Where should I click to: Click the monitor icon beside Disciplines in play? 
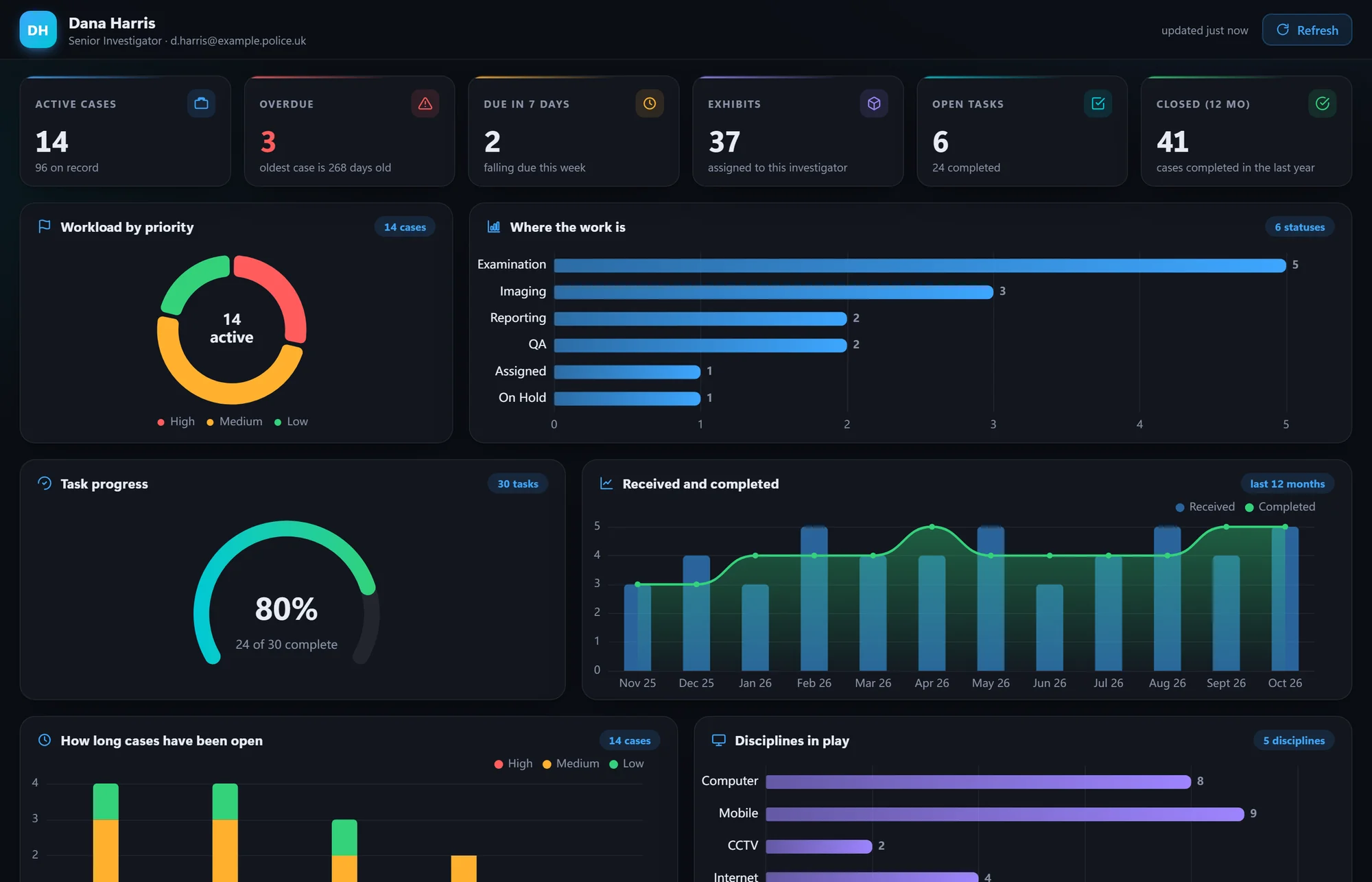coord(719,740)
